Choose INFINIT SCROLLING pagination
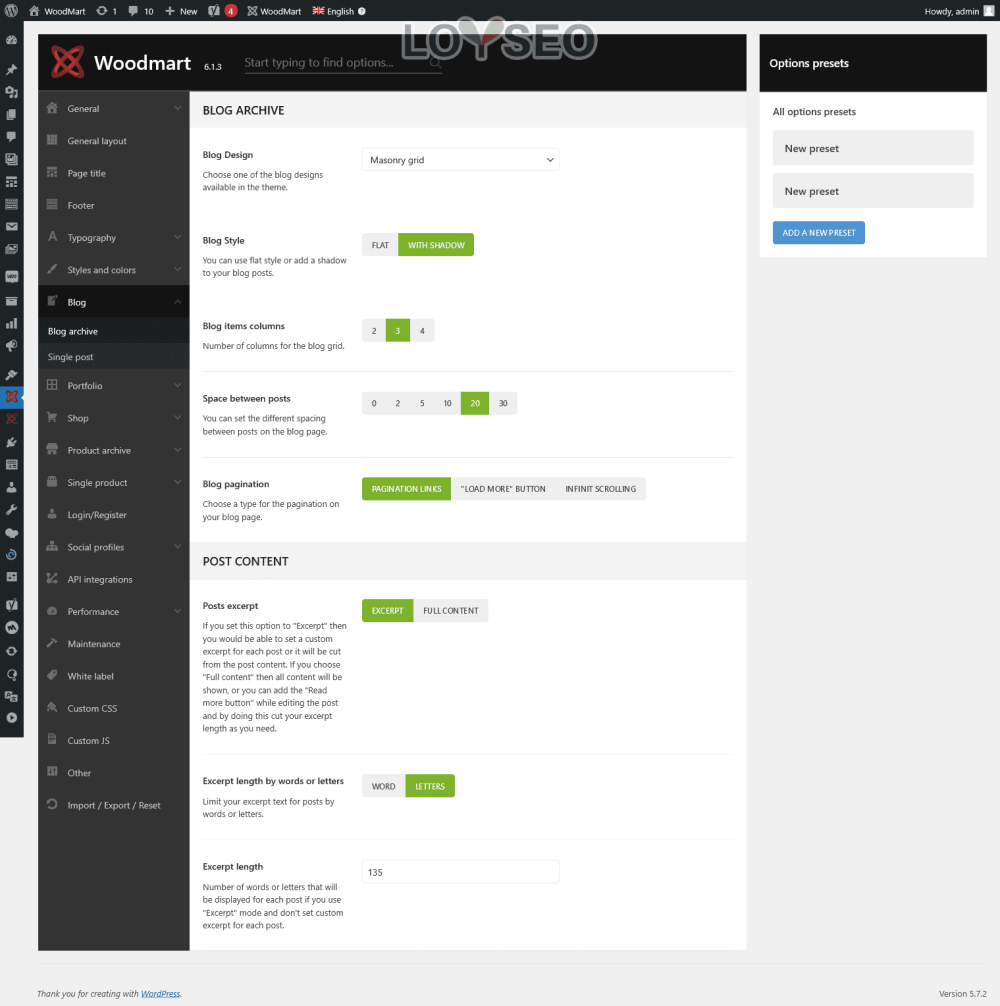The image size is (1000, 1006). tap(600, 489)
